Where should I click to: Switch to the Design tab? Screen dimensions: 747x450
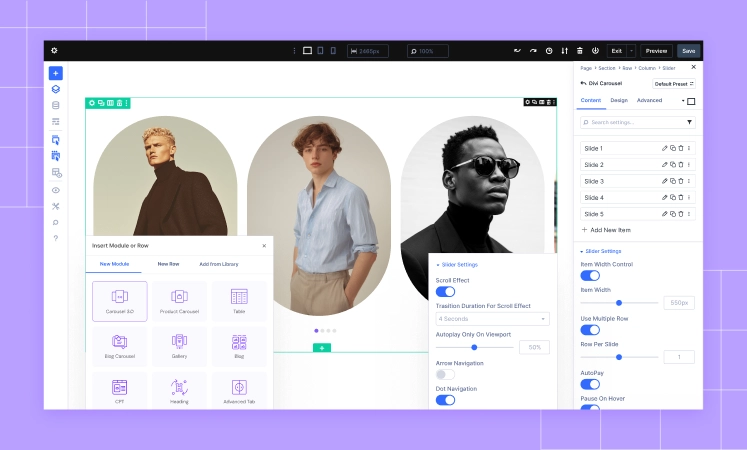pyautogui.click(x=619, y=100)
